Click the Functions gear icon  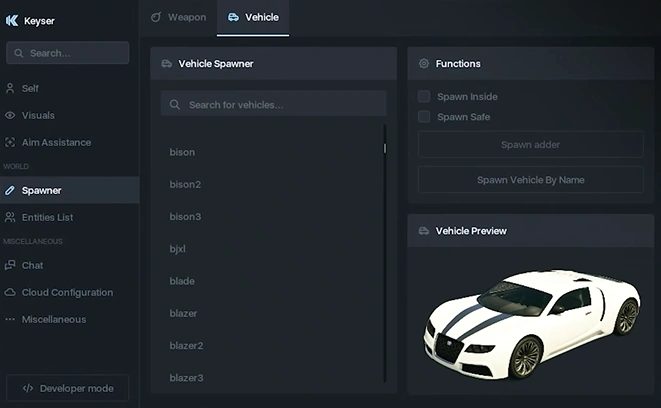(424, 63)
